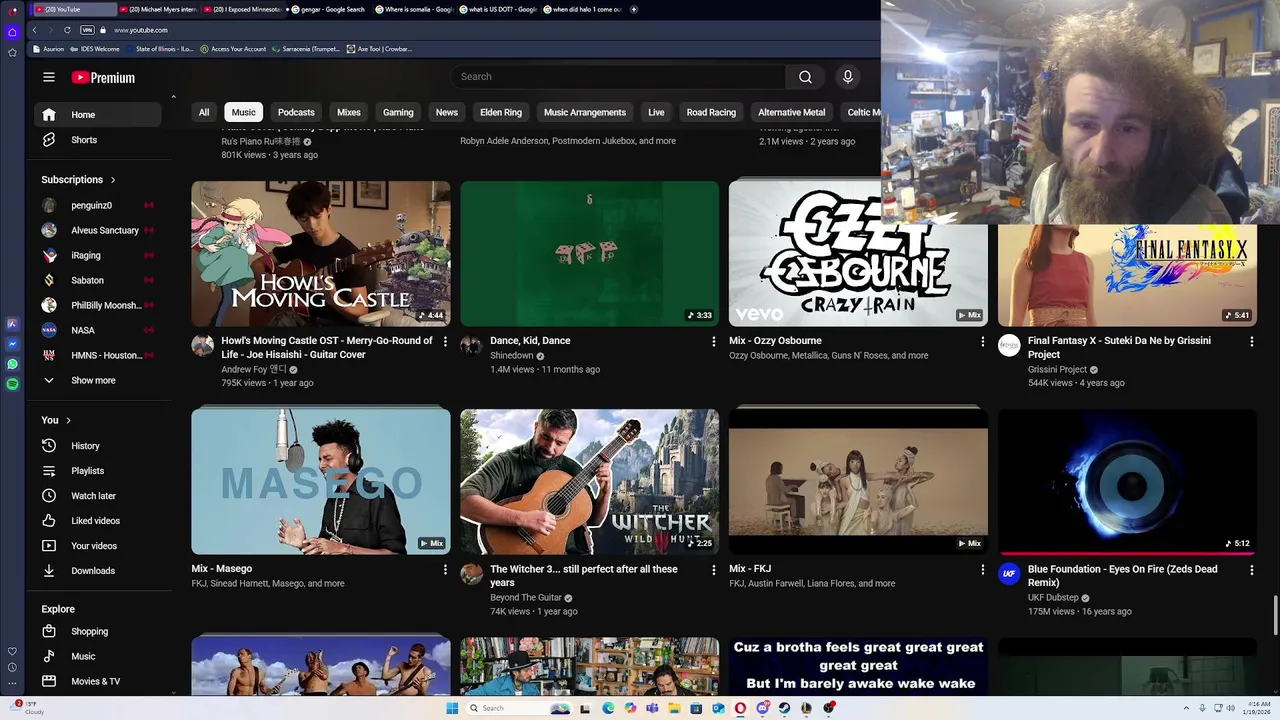Open Alveus Sanctuary subscription channel
Screen dimensions: 1280x720
[x=97, y=230]
